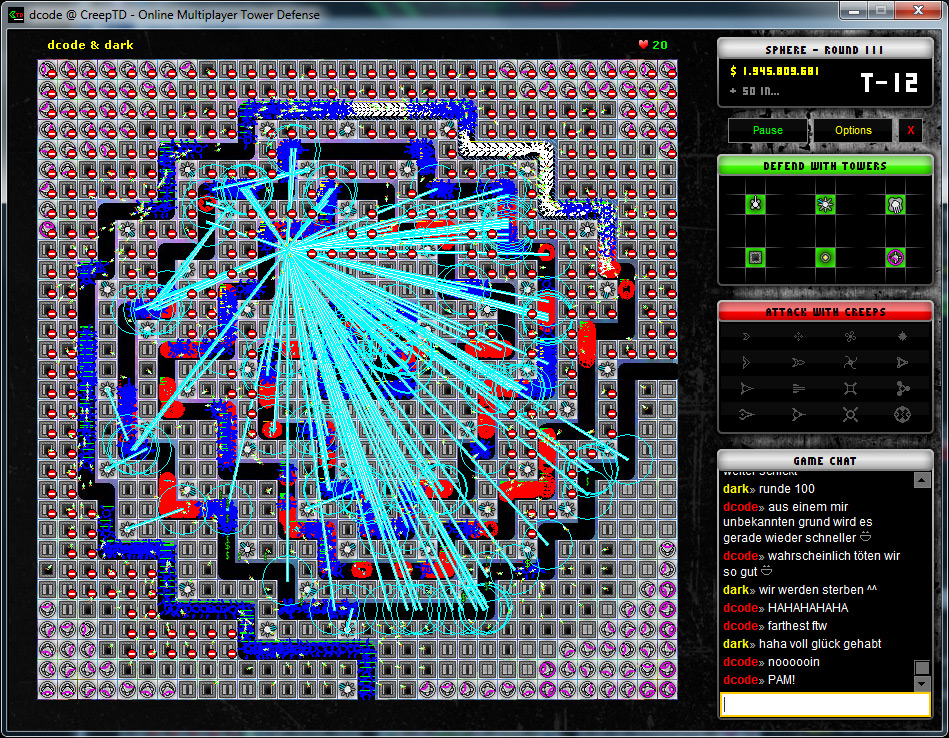
Task: Open the Options menu
Action: click(x=853, y=130)
